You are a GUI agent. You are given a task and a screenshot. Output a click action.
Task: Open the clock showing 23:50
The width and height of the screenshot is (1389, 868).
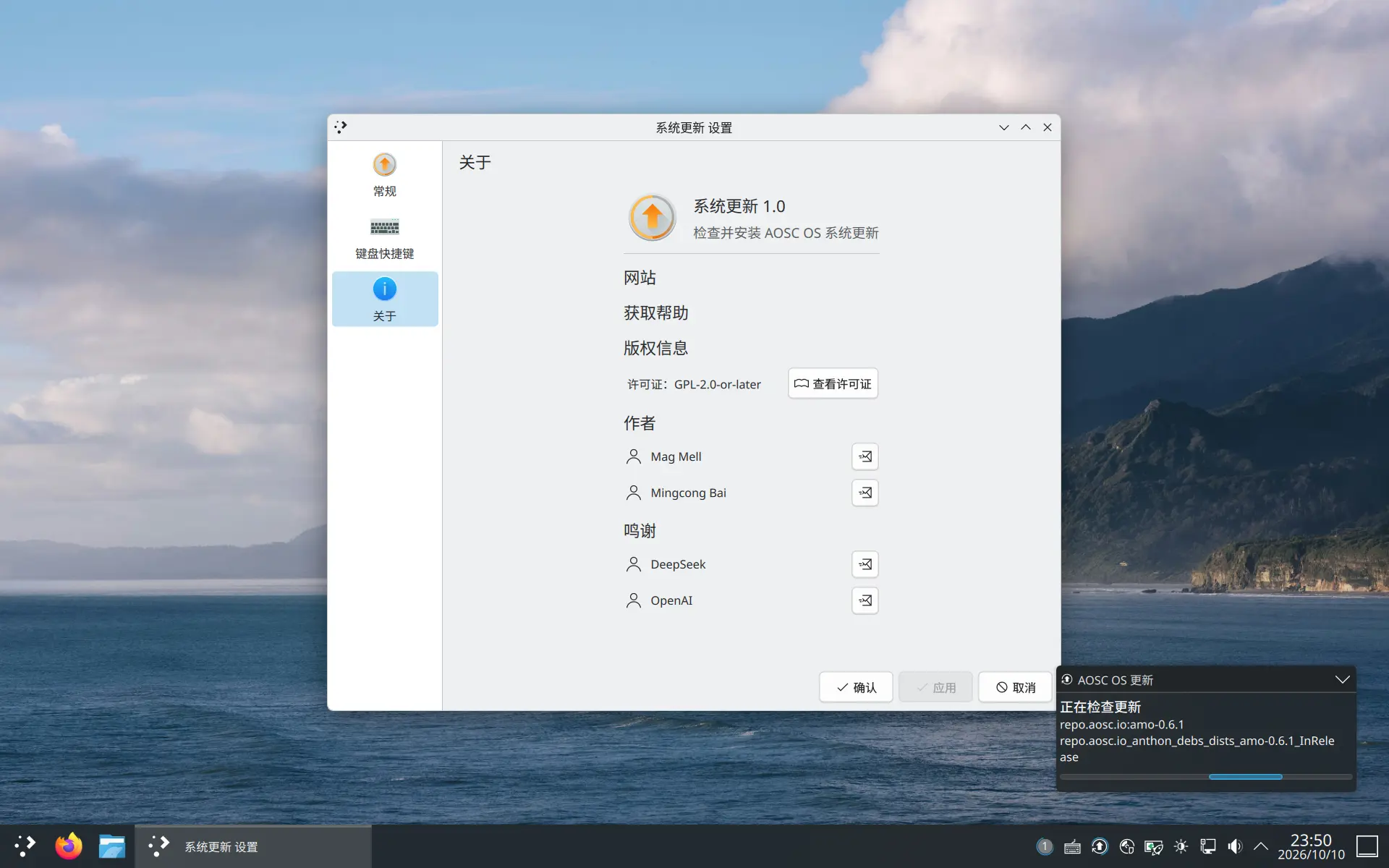click(1311, 846)
